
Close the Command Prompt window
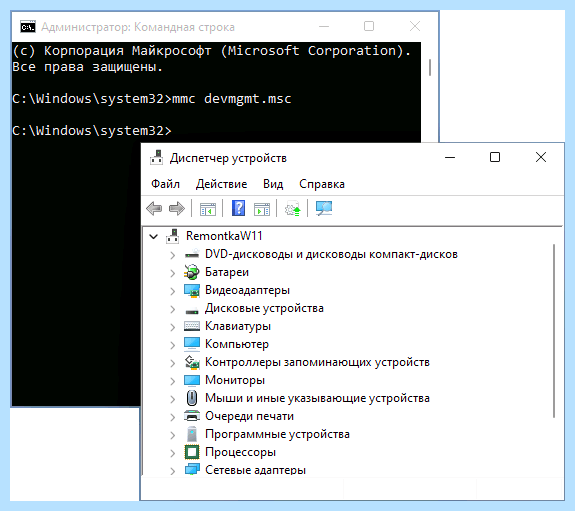tap(415, 26)
